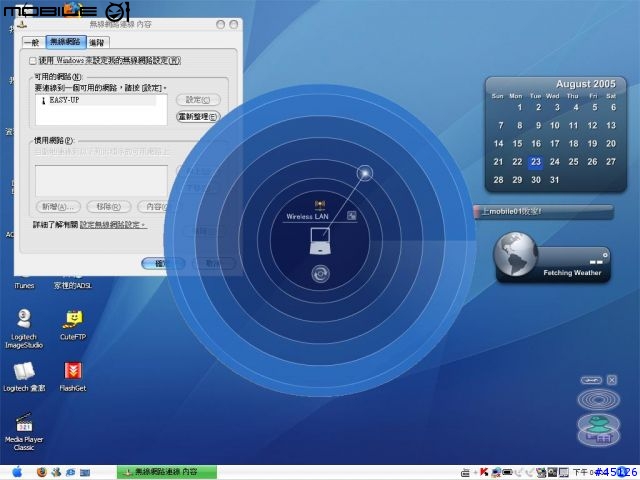
Task: Click the red K tray icon
Action: 484,472
